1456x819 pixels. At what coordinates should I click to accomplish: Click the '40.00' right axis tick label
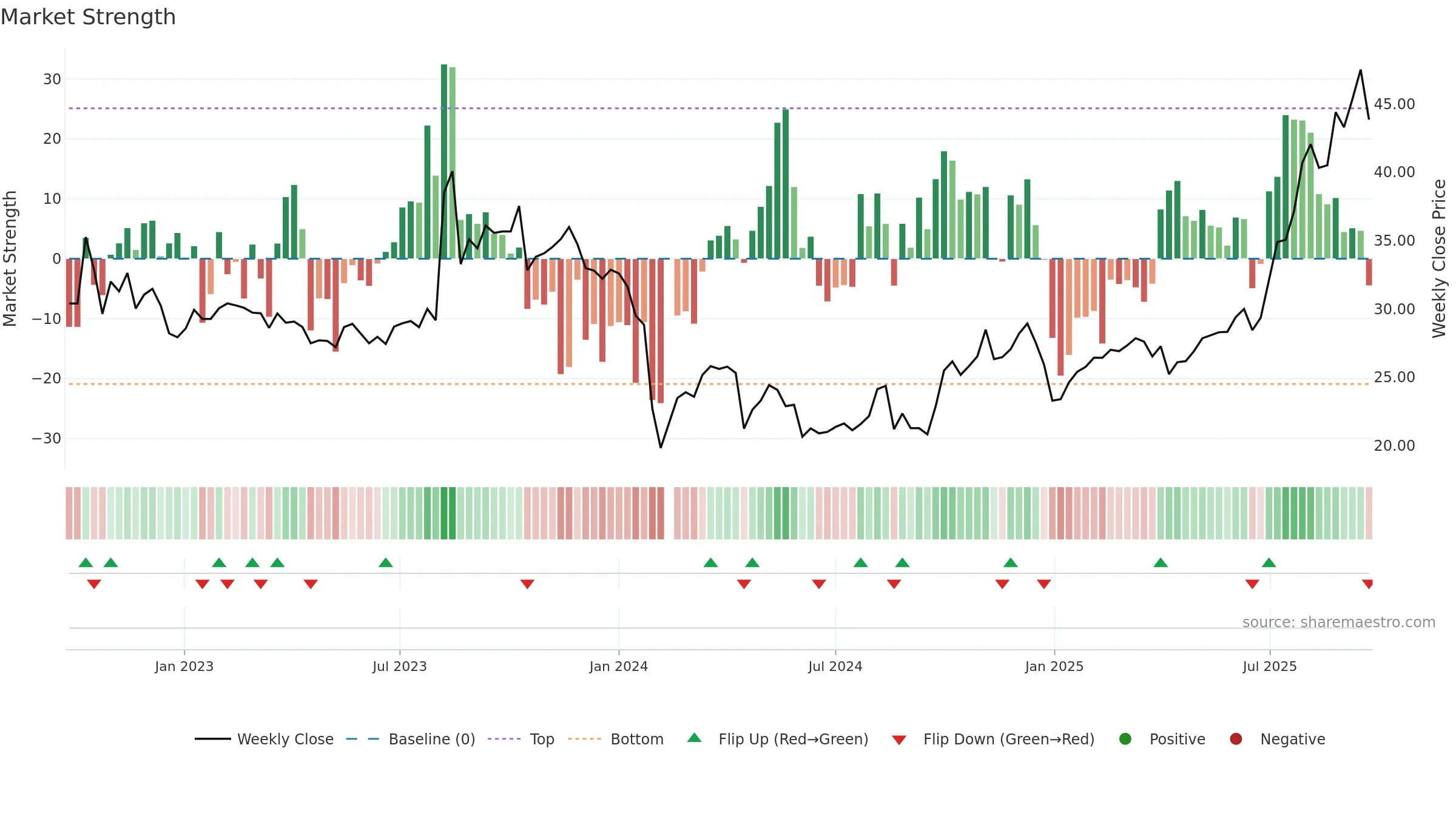pos(1394,172)
